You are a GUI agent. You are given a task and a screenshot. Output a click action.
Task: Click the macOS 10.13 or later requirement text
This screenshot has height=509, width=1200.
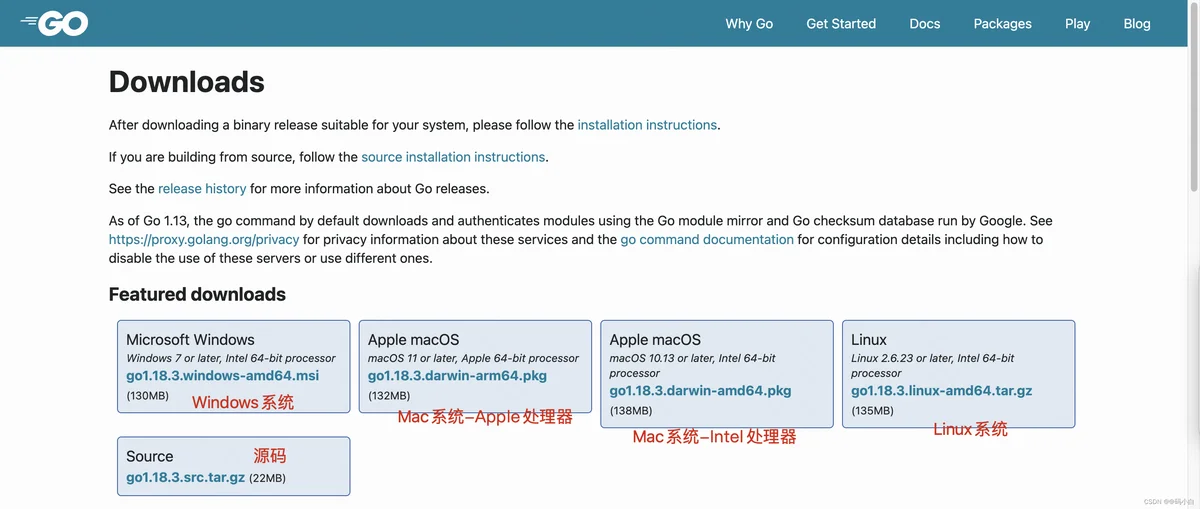click(692, 365)
